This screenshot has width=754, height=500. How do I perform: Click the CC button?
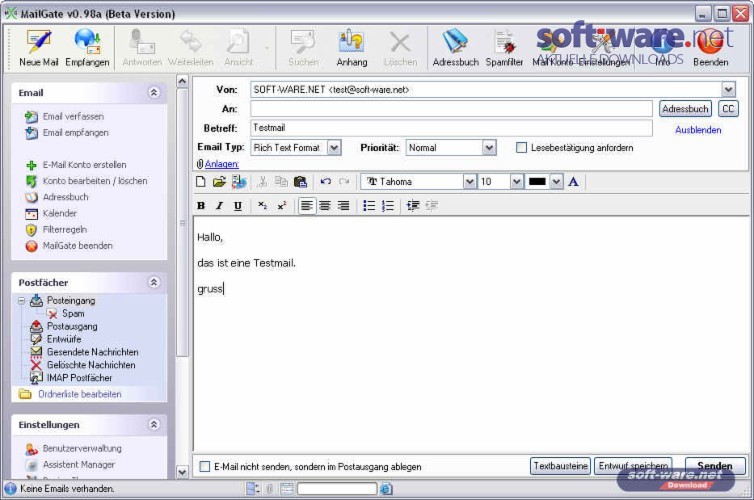coord(728,109)
